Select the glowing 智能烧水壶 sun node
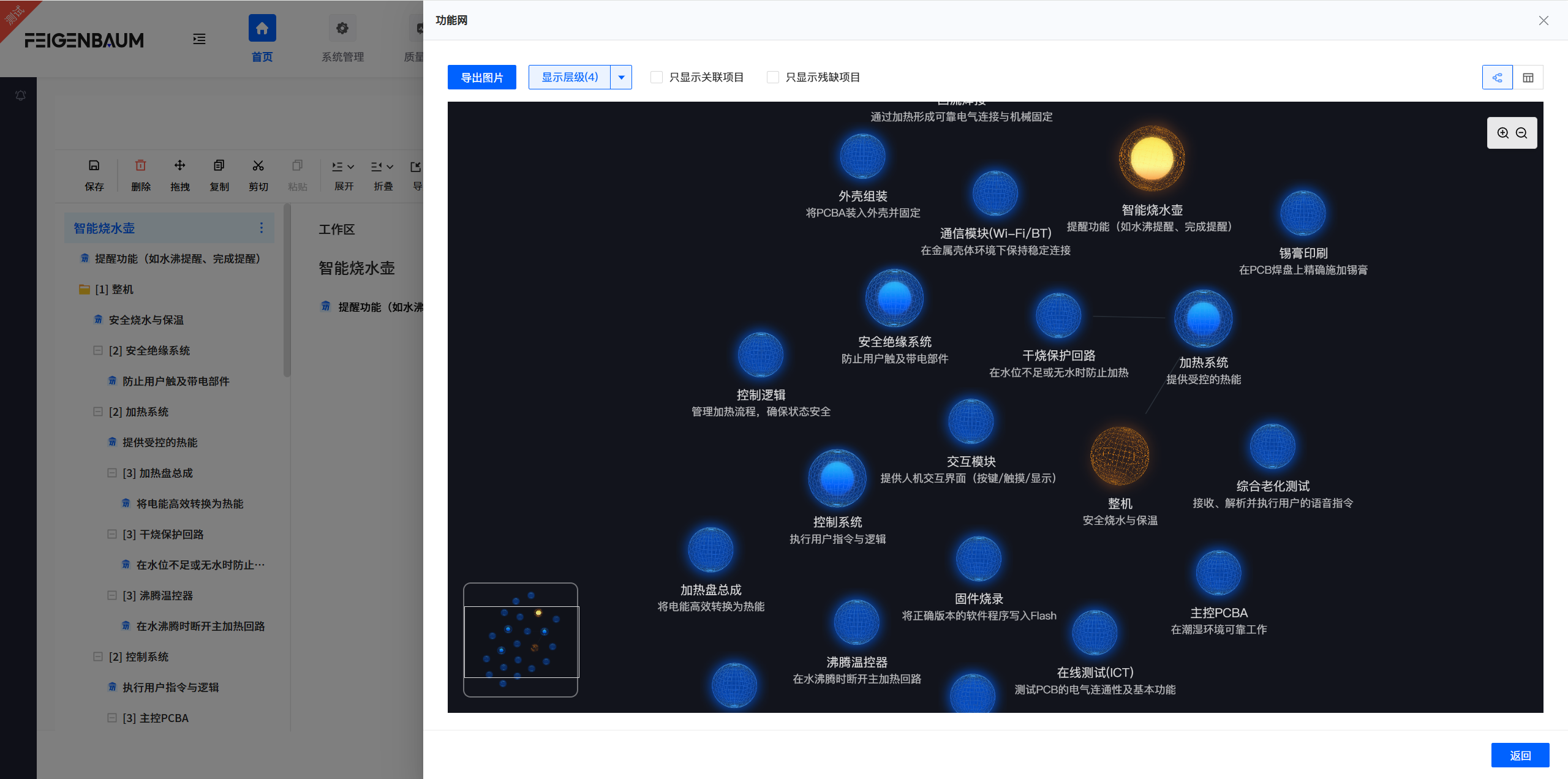Viewport: 1568px width, 779px height. (1151, 159)
